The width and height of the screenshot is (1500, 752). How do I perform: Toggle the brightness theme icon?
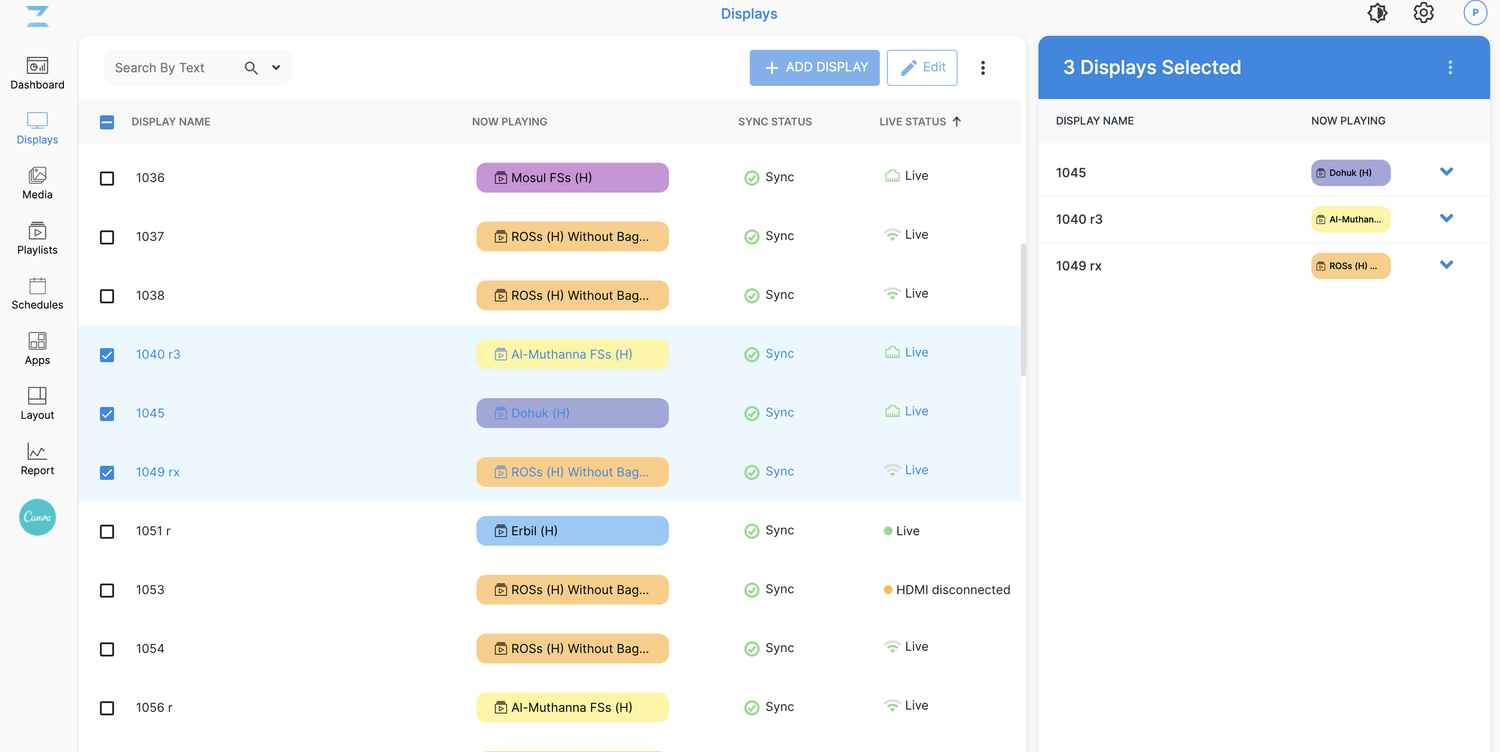1377,13
